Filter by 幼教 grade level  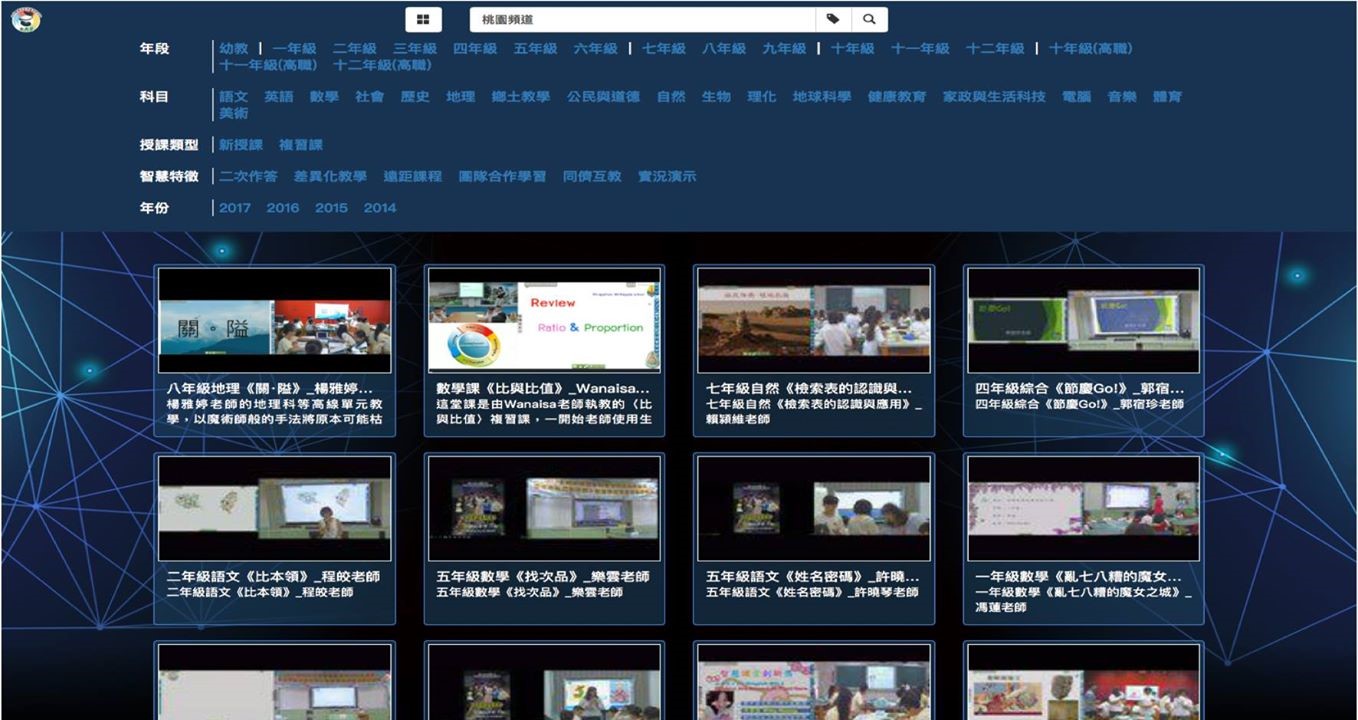point(234,48)
